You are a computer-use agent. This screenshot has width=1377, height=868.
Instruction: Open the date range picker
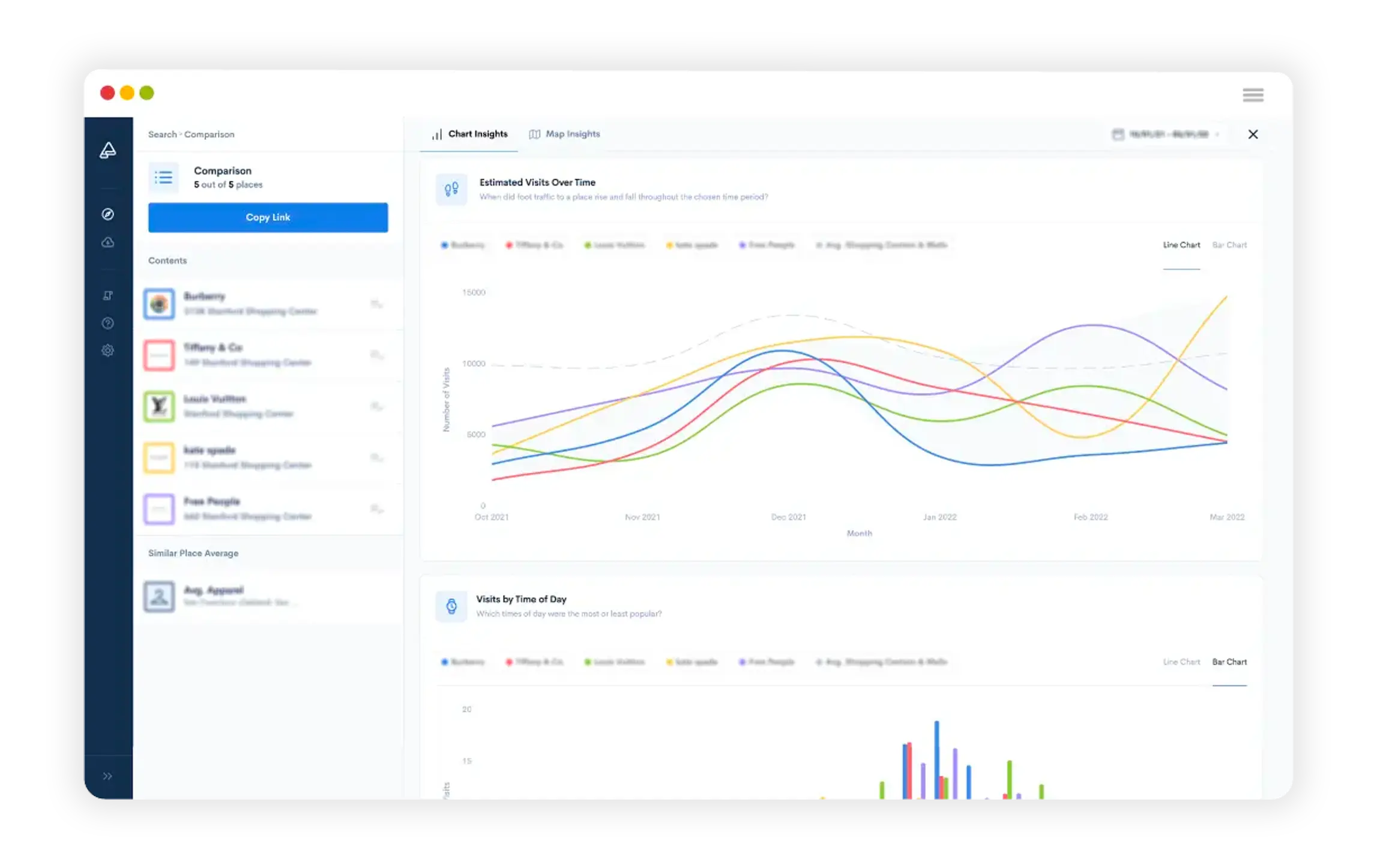point(1166,134)
